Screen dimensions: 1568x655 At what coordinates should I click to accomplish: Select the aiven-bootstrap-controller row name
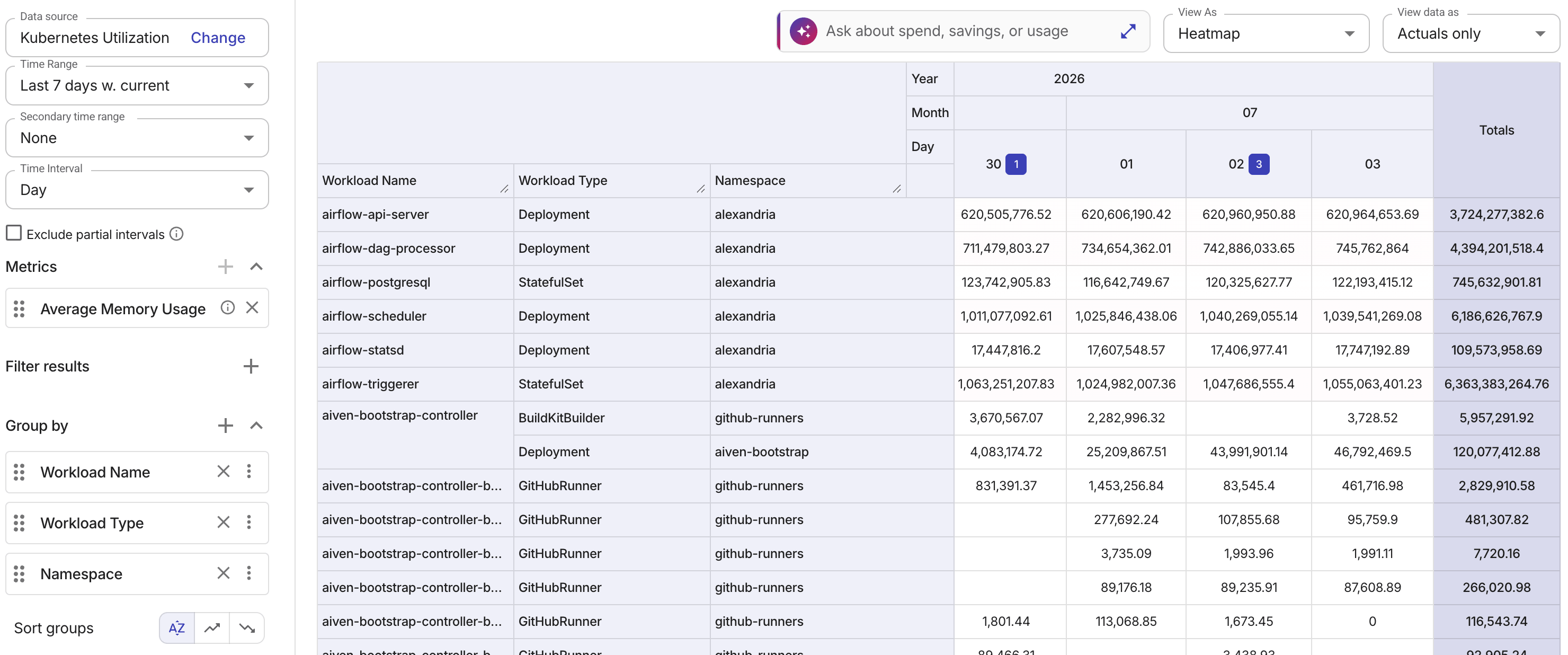tap(399, 415)
